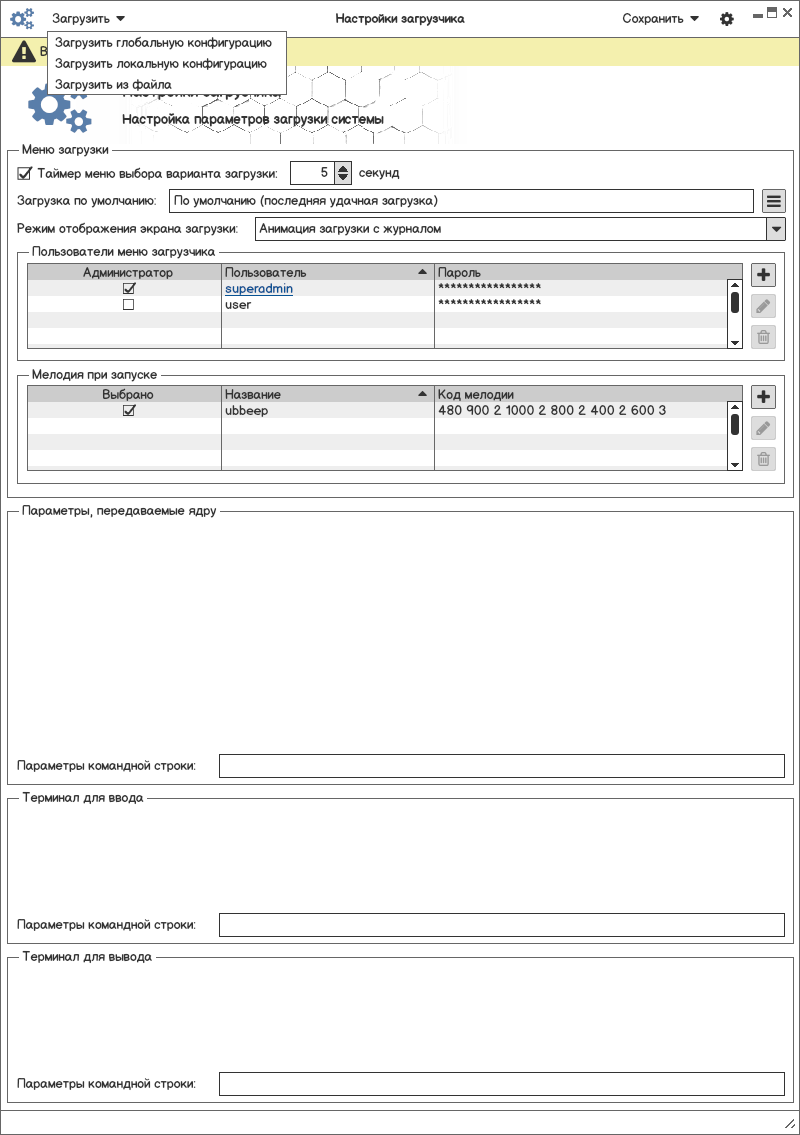This screenshot has height=1135, width=800.
Task: Click the users table scrollbar thumb
Action: tap(735, 302)
